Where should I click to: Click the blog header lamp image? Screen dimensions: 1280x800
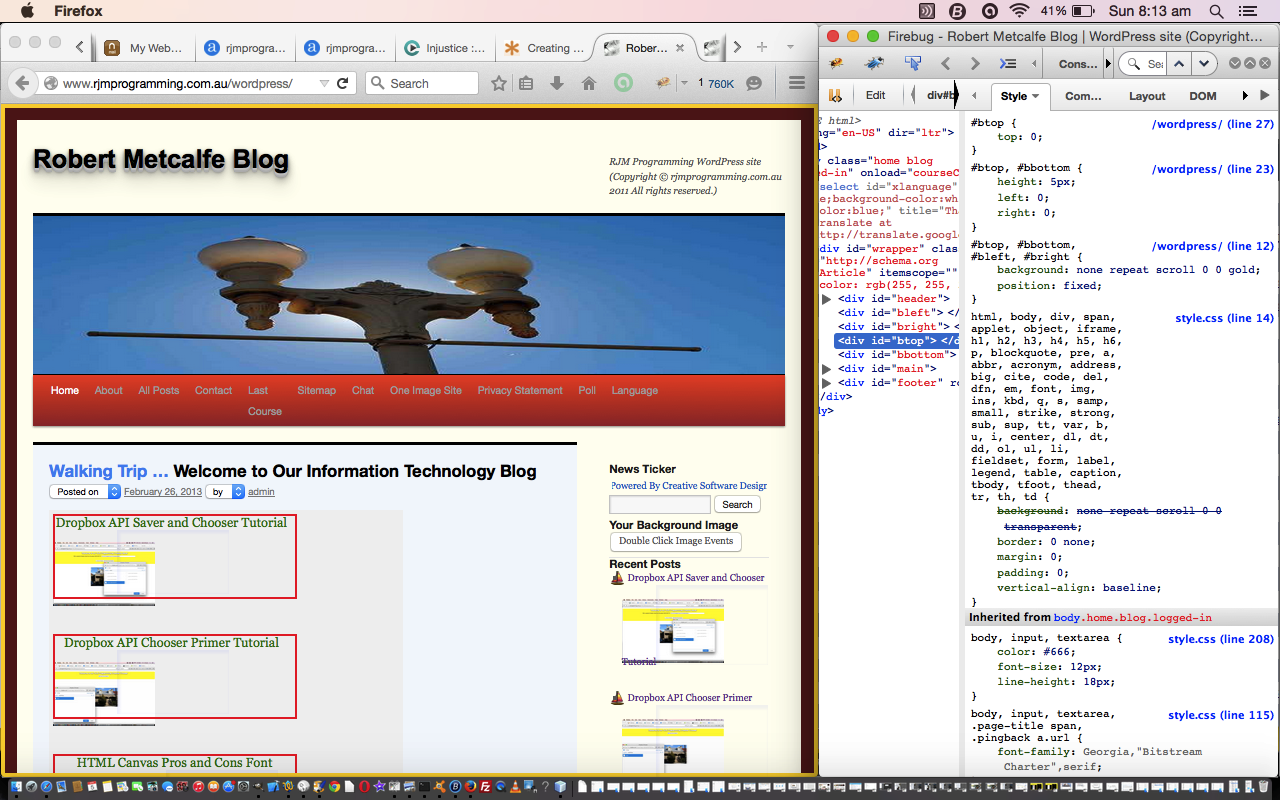coord(409,295)
